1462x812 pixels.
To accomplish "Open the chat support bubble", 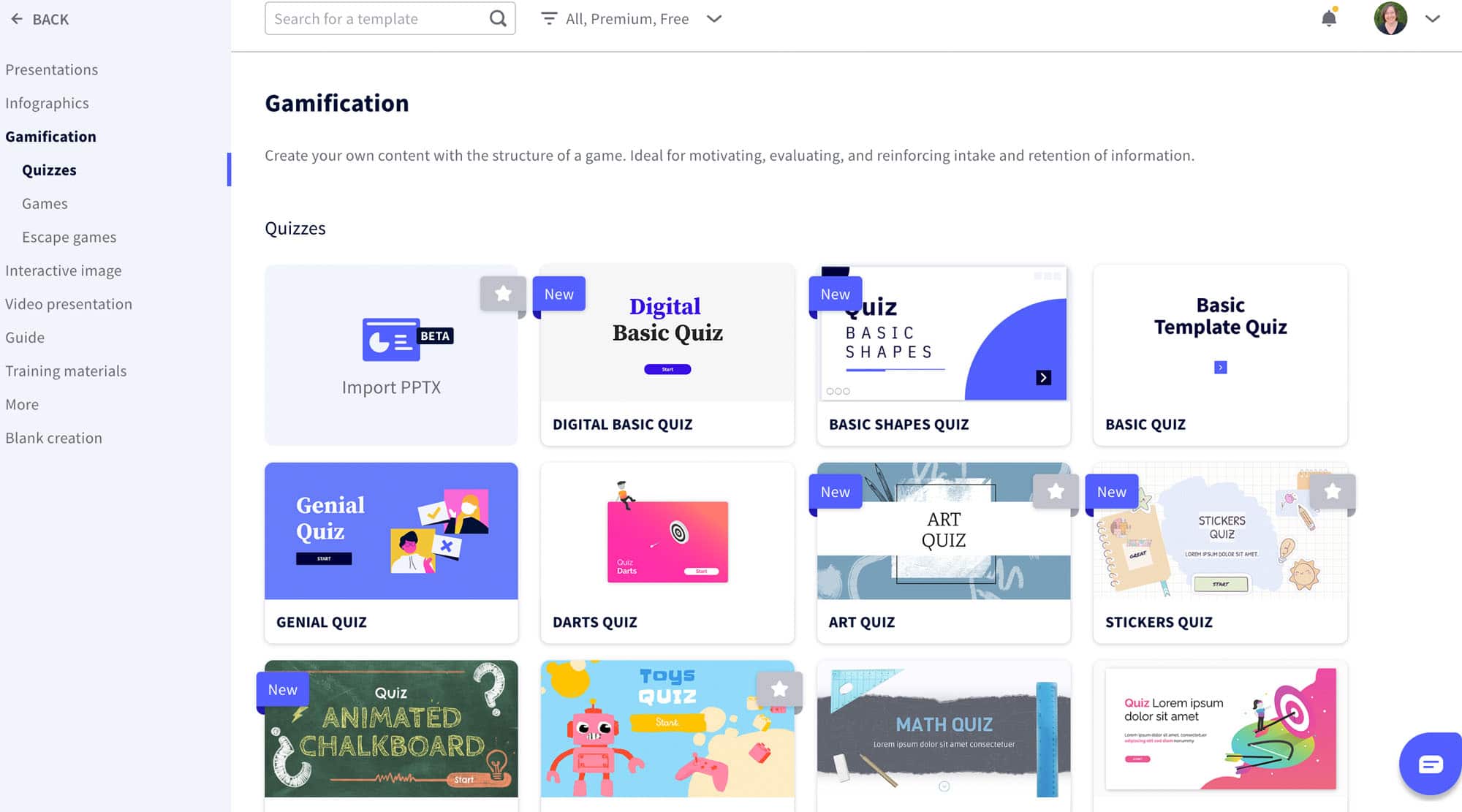I will [x=1431, y=764].
